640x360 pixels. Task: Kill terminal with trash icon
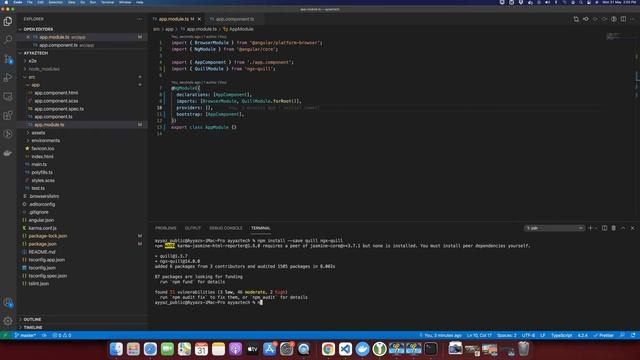click(613, 228)
